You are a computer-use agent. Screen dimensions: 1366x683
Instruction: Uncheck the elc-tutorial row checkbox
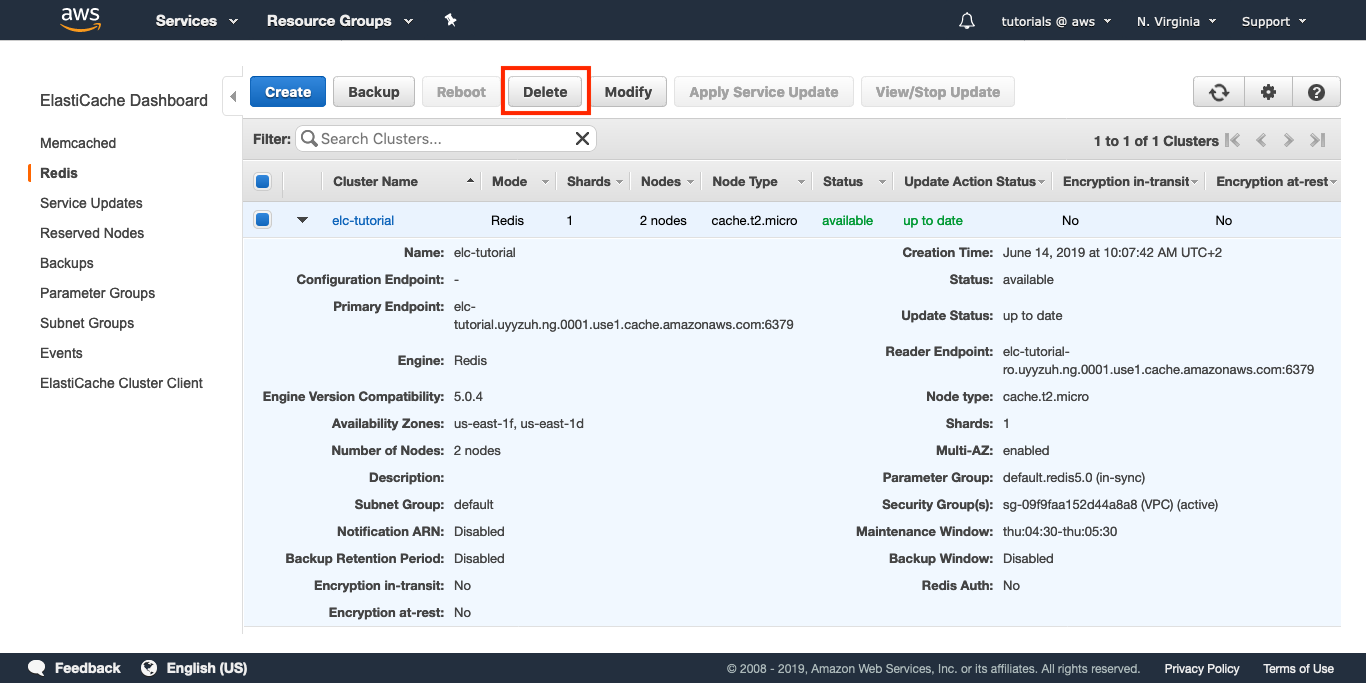click(263, 220)
